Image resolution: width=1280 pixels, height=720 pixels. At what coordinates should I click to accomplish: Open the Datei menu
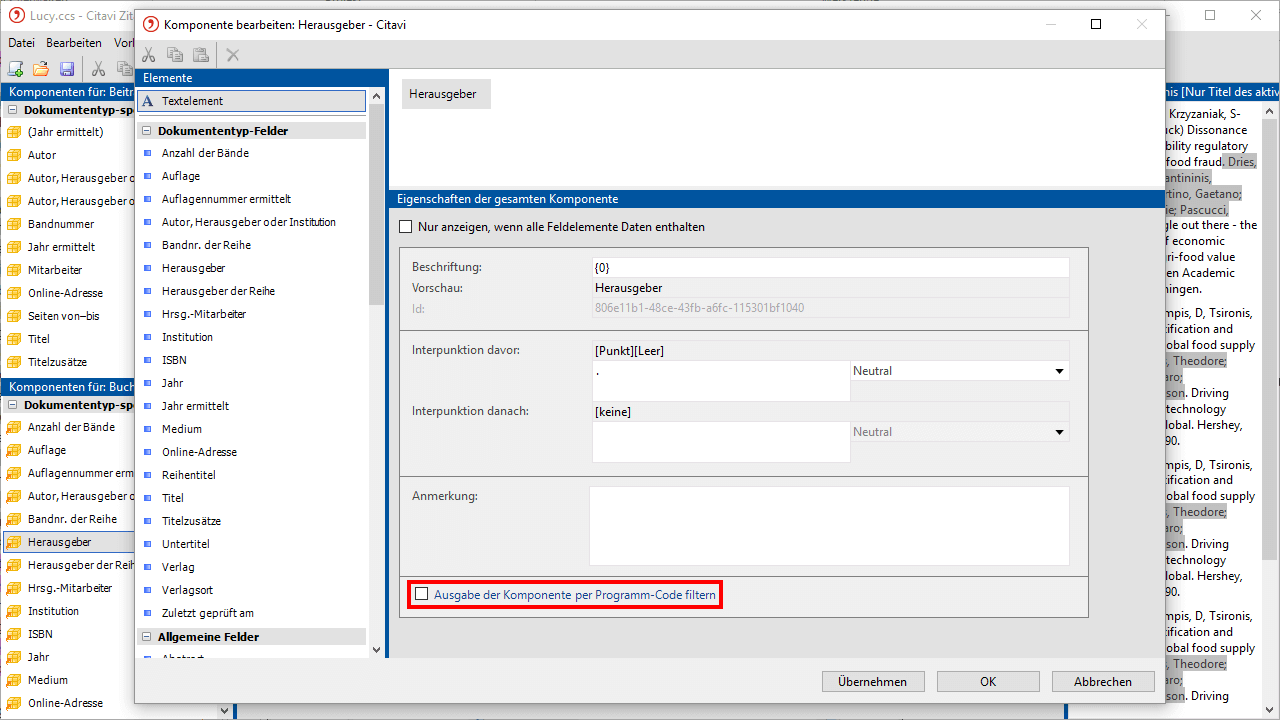[21, 43]
